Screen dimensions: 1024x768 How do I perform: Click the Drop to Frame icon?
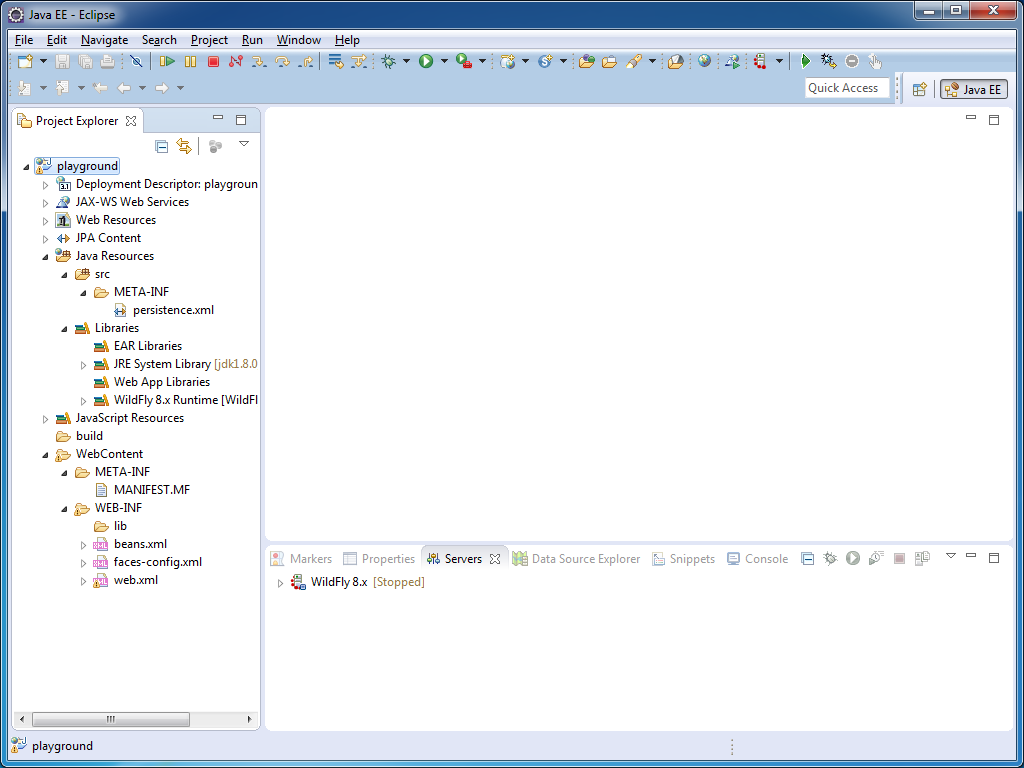(336, 61)
